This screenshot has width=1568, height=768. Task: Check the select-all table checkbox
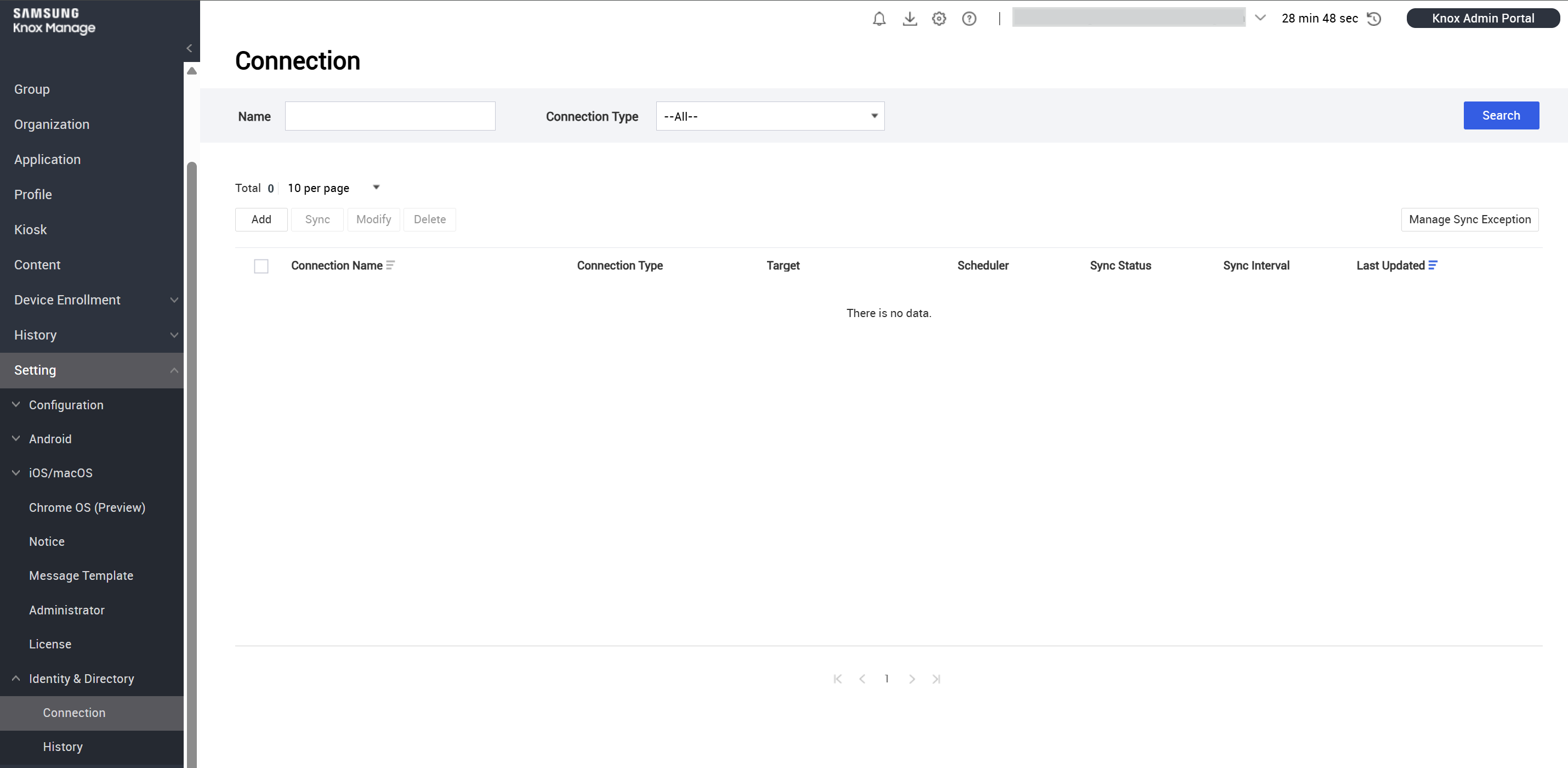(261, 266)
